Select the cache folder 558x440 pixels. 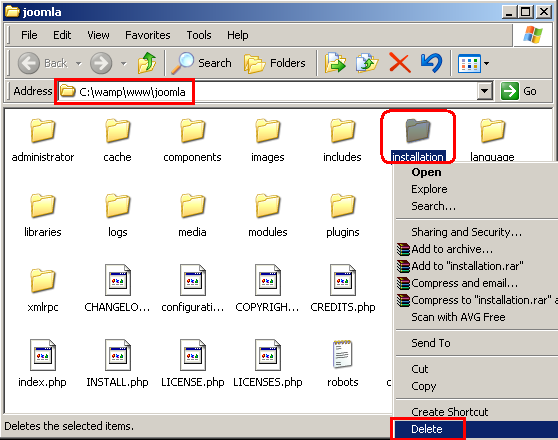coord(117,141)
